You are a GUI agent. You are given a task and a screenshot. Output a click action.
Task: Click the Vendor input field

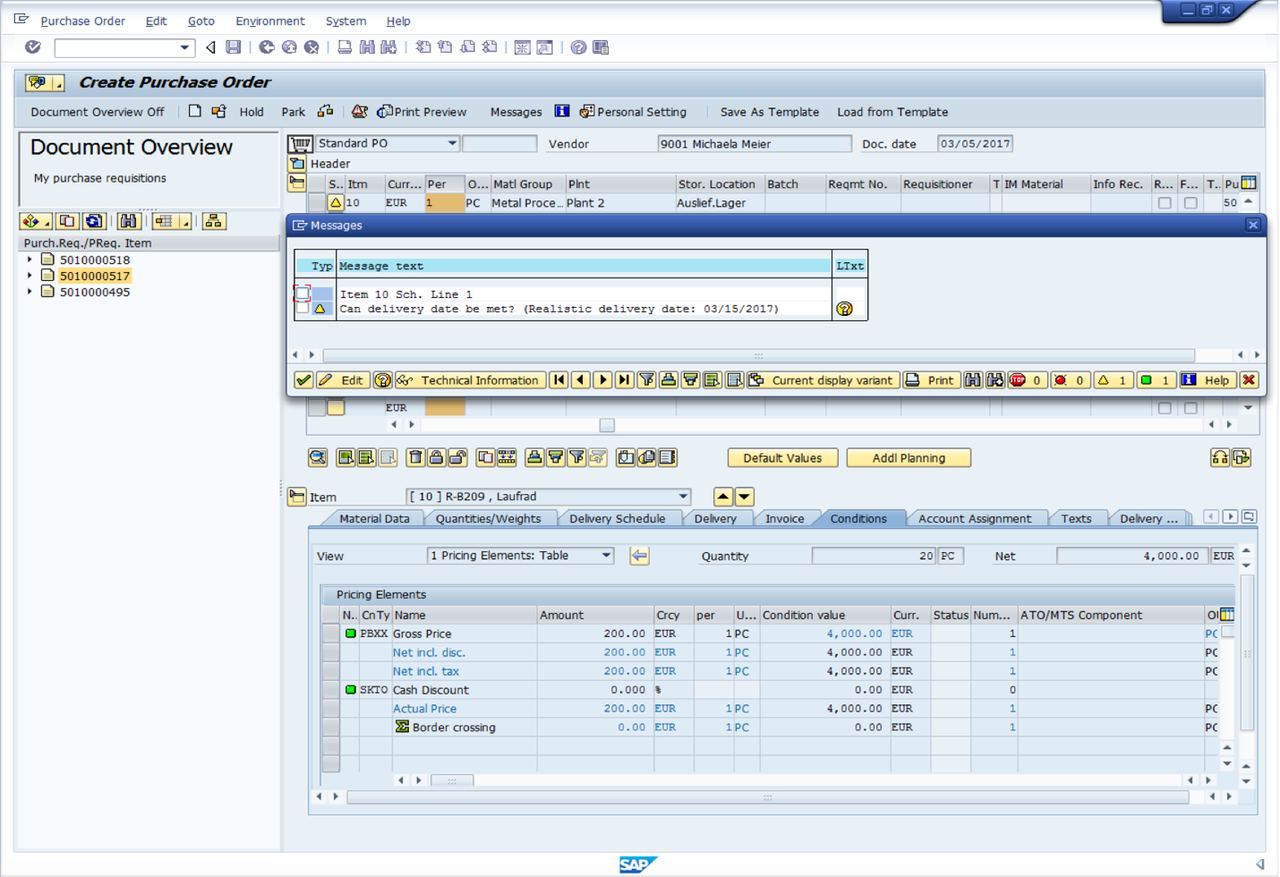(x=755, y=144)
